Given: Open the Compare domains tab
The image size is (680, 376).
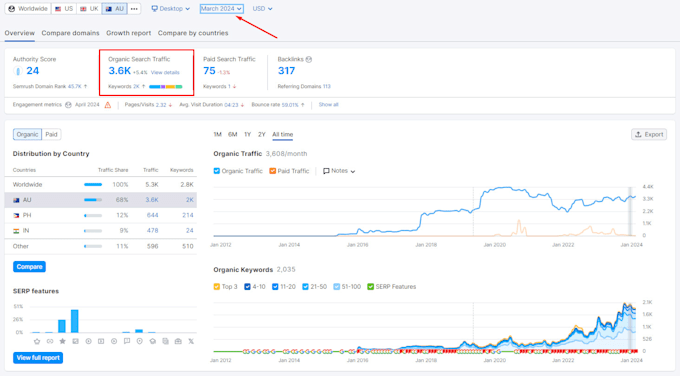Looking at the screenshot, I should click(x=70, y=33).
